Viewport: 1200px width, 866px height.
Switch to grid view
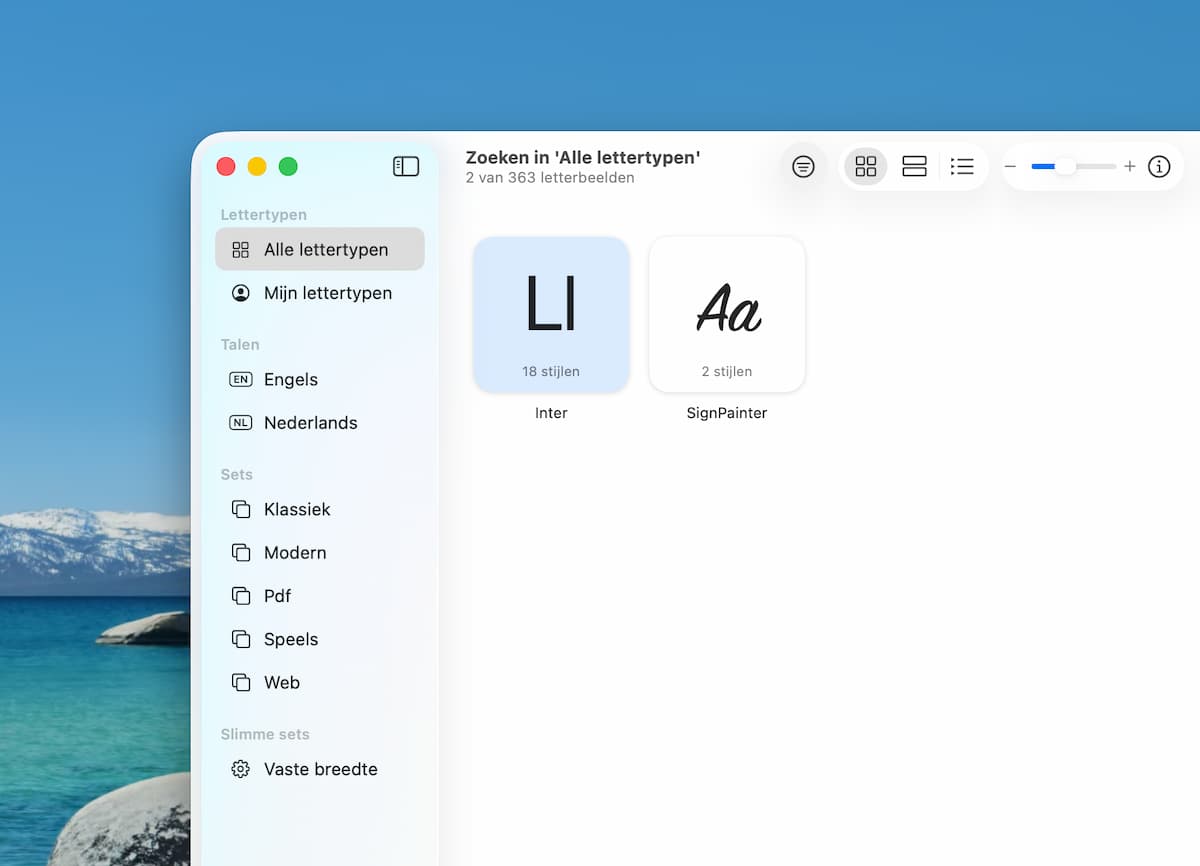[x=866, y=167]
